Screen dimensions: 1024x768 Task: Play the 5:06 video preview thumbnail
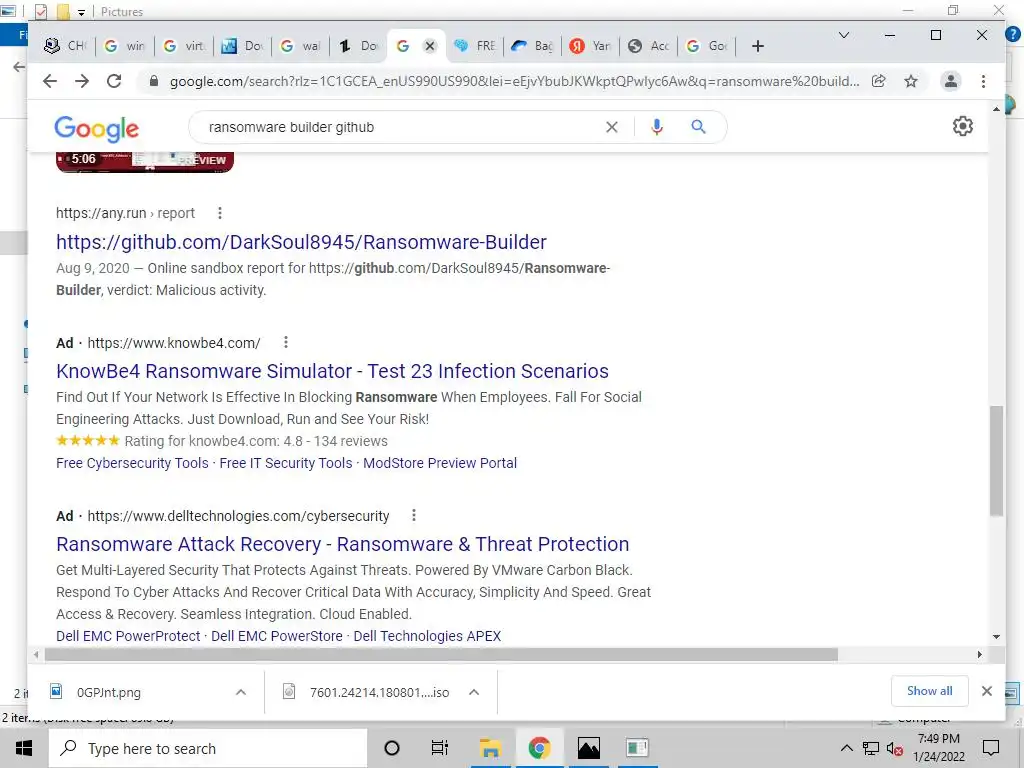pos(145,161)
